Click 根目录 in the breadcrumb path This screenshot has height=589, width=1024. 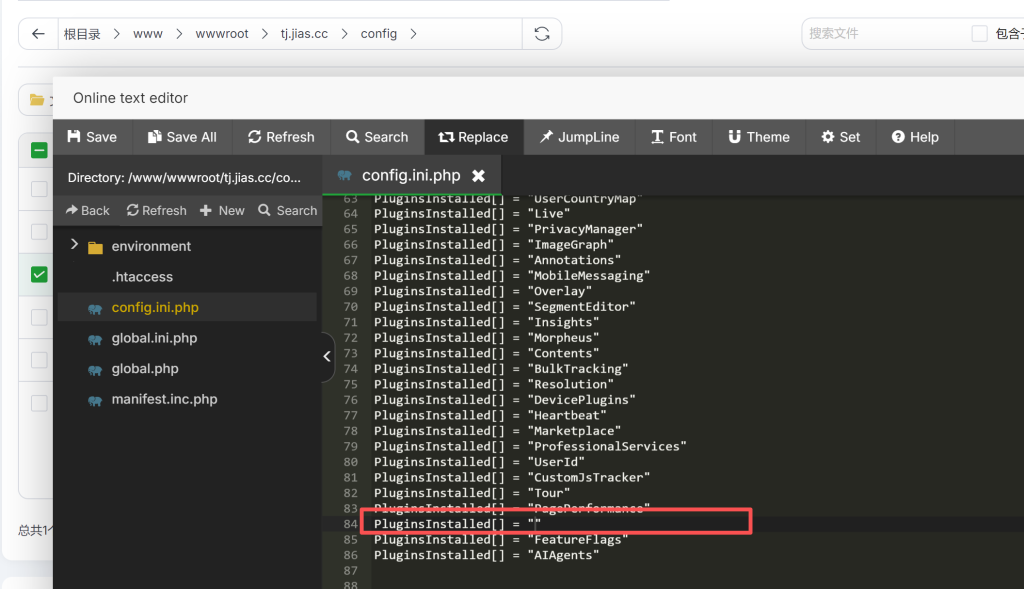[82, 34]
